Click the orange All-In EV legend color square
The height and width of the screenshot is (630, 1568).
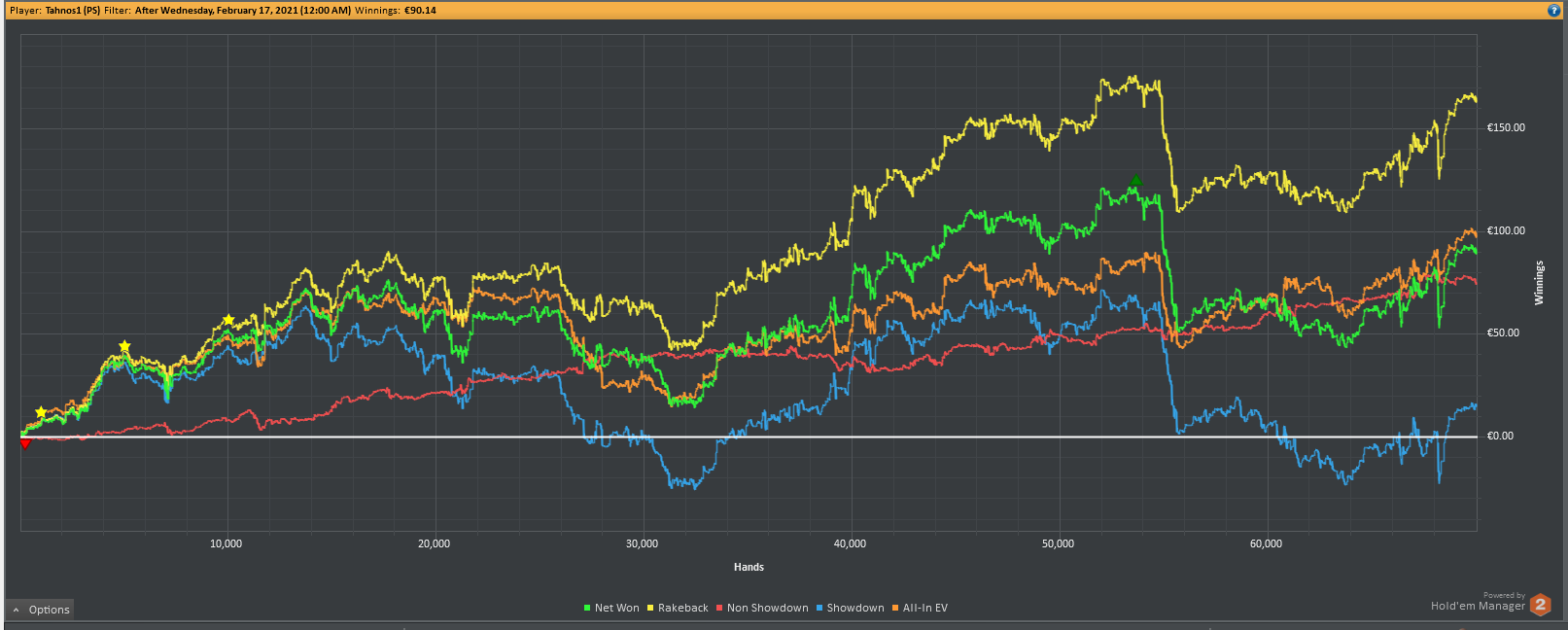(895, 608)
